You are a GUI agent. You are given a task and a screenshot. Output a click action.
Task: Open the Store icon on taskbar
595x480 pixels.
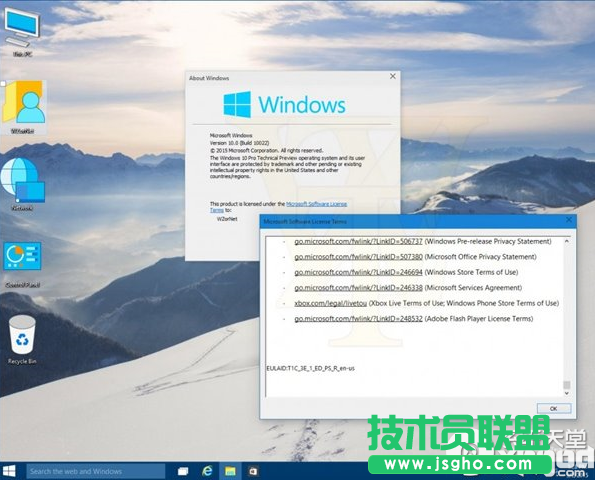(253, 471)
